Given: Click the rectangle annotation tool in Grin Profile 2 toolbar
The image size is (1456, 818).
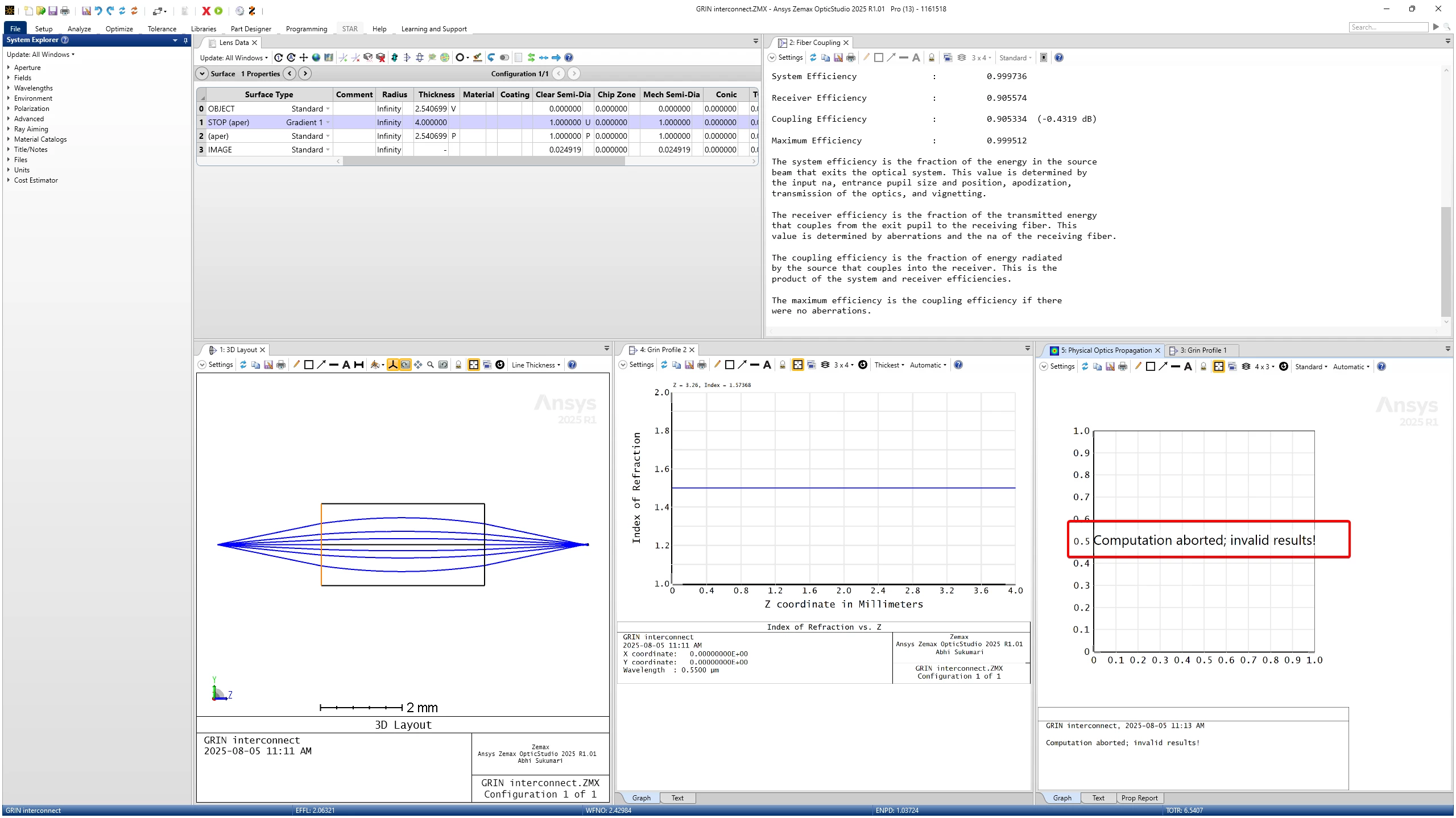Looking at the screenshot, I should [x=730, y=365].
